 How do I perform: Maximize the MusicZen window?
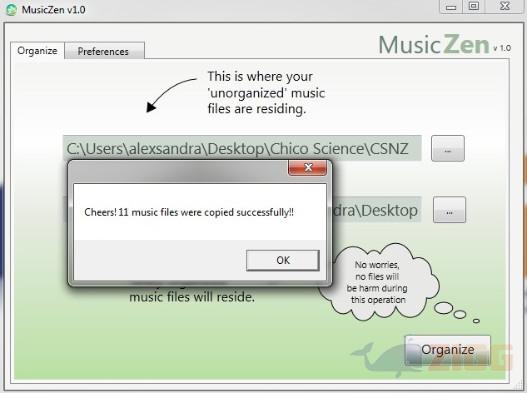coord(474,6)
